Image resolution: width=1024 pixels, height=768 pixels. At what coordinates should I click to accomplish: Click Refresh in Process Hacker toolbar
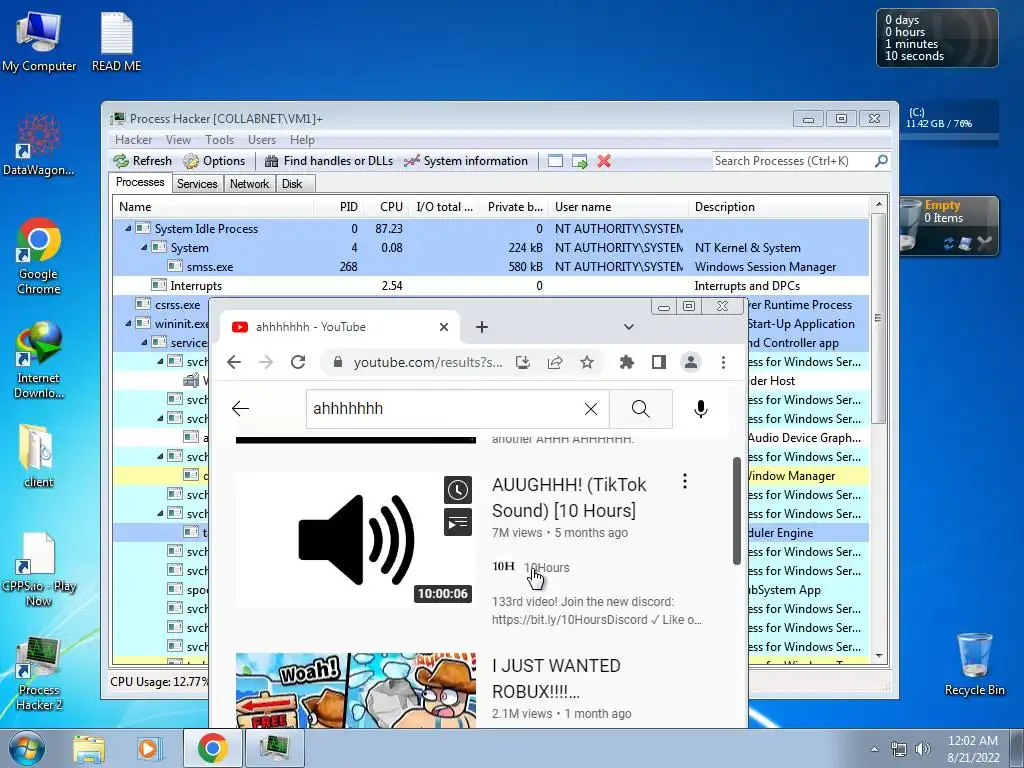(x=143, y=161)
